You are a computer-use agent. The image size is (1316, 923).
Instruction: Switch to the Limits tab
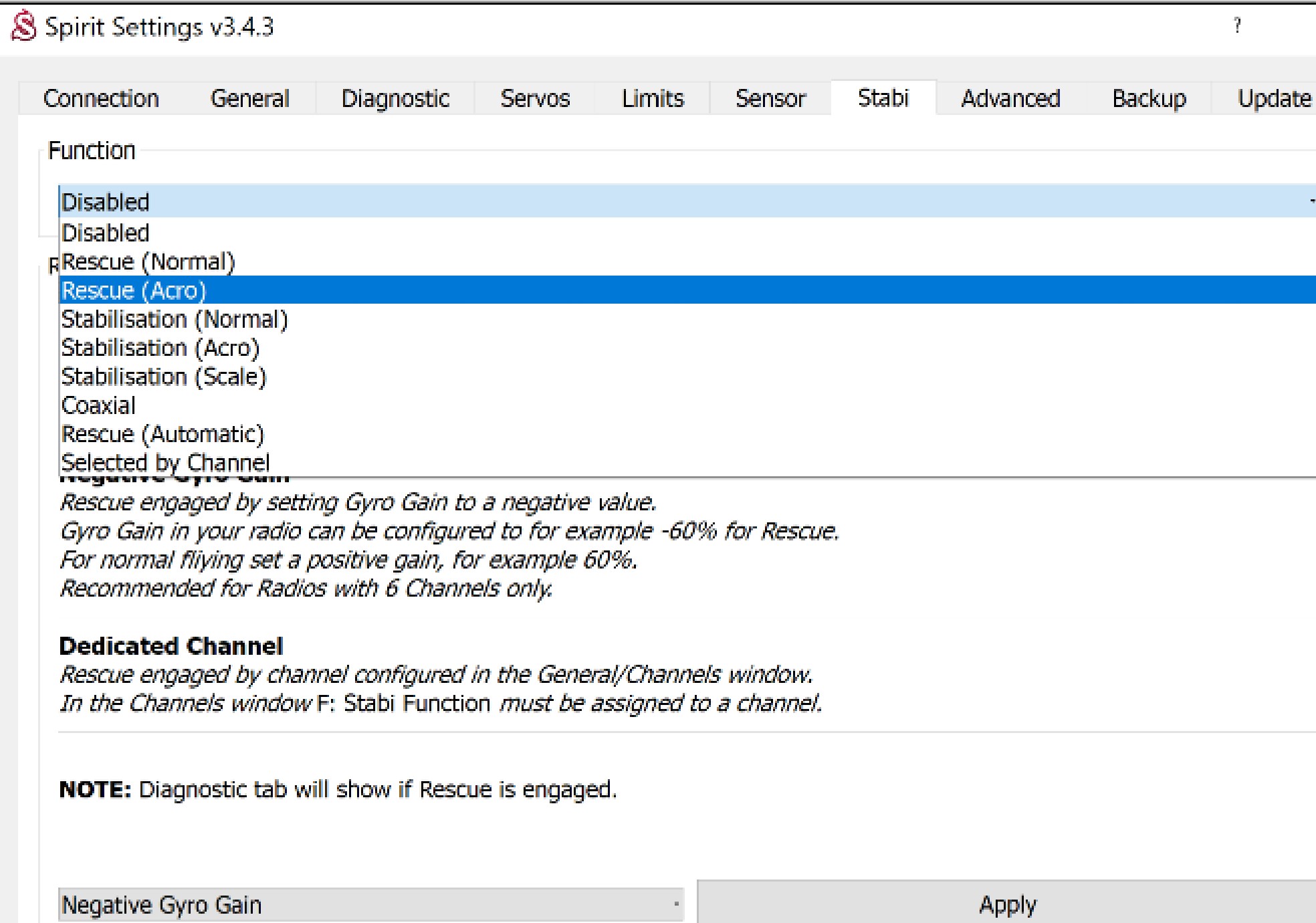(652, 99)
